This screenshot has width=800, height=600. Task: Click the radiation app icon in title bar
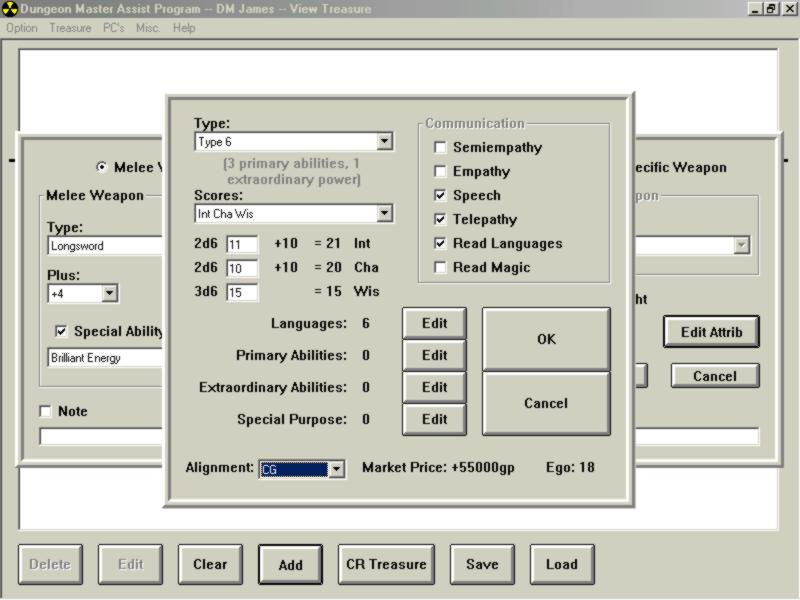(10, 9)
